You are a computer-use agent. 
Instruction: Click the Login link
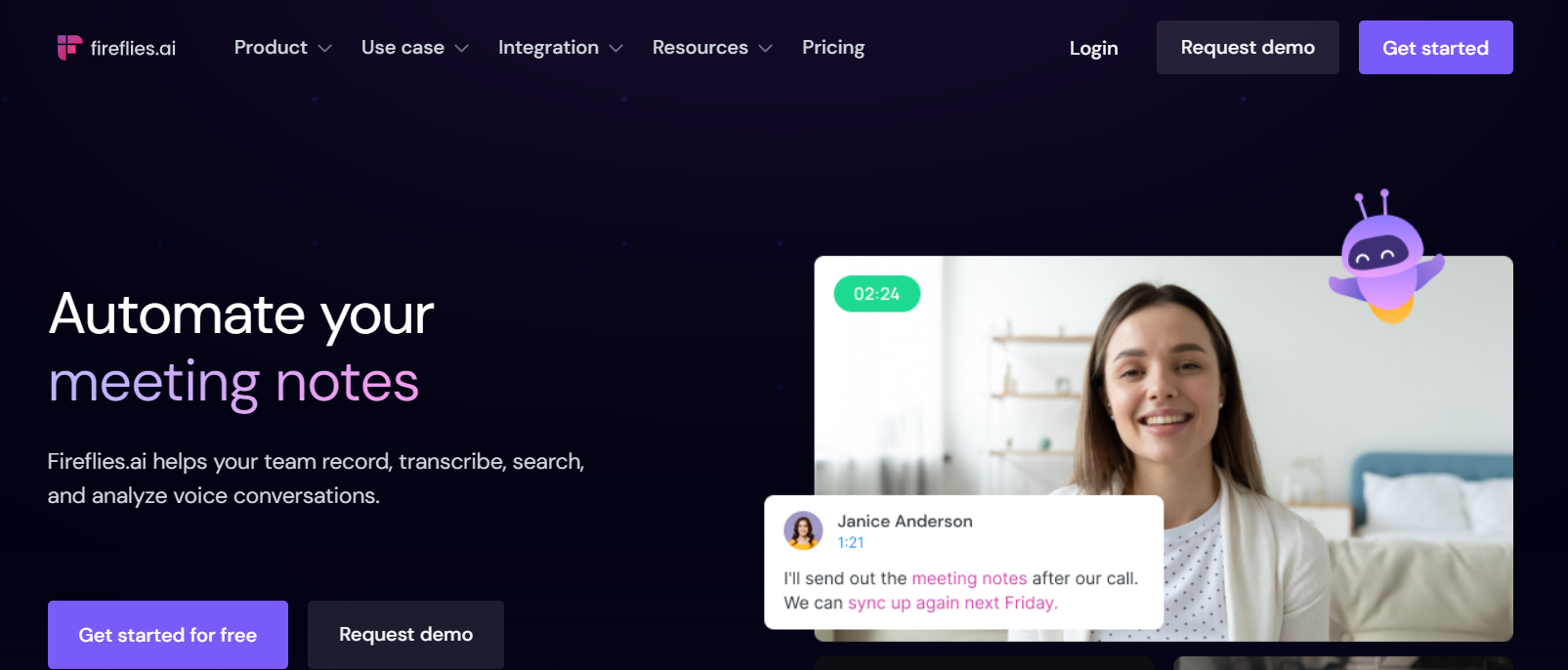pos(1093,48)
